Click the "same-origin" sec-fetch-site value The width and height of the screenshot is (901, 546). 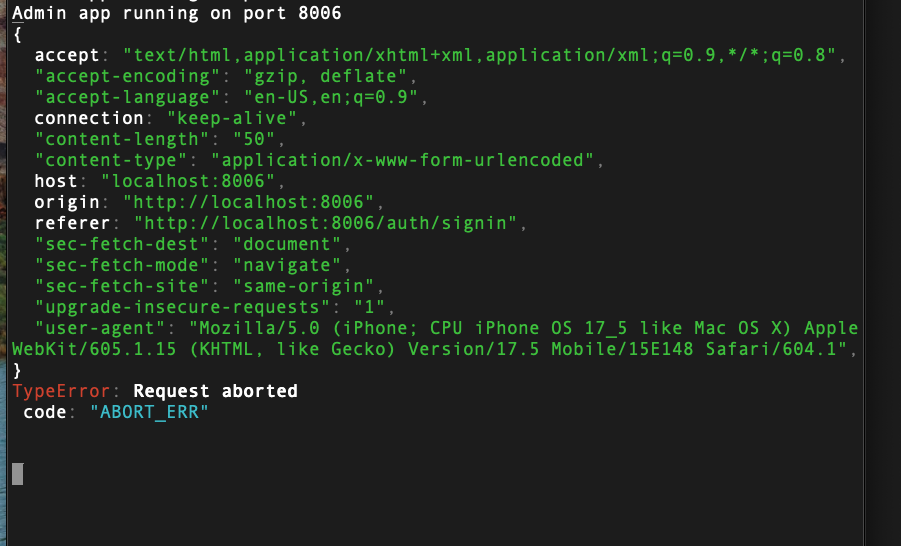(x=303, y=286)
